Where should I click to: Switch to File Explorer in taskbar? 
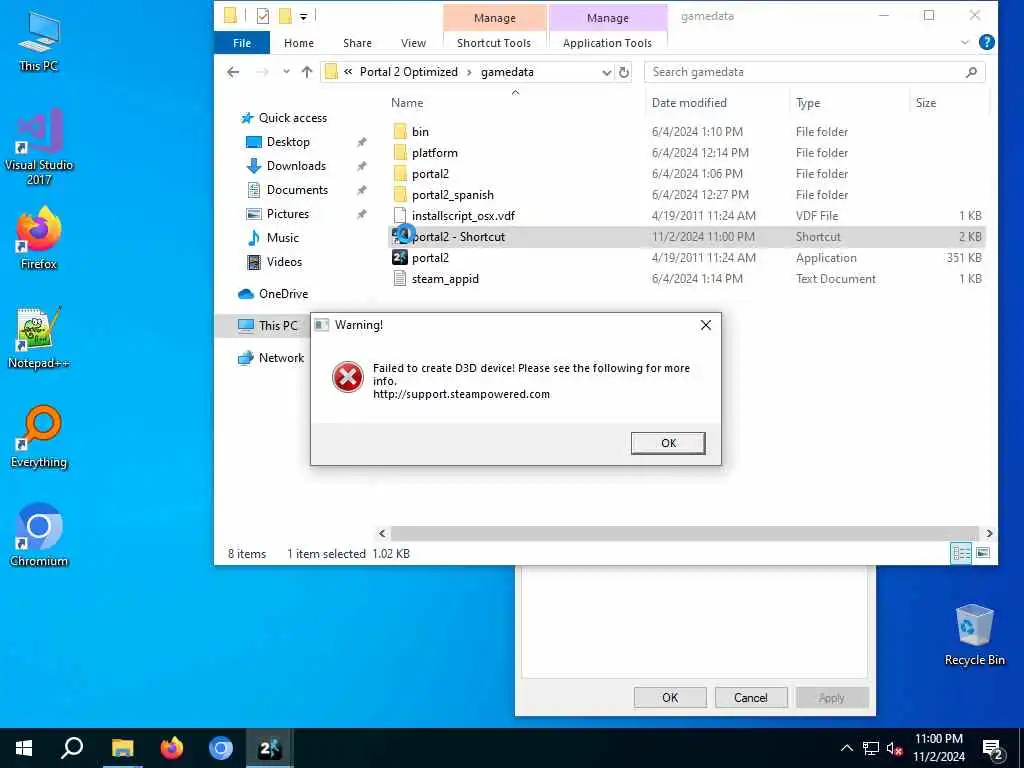122,748
